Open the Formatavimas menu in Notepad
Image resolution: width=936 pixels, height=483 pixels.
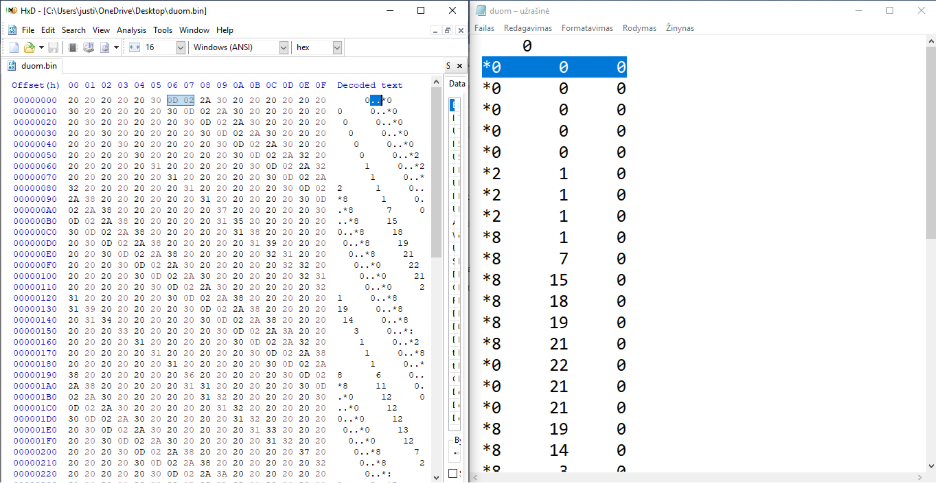pyautogui.click(x=587, y=28)
